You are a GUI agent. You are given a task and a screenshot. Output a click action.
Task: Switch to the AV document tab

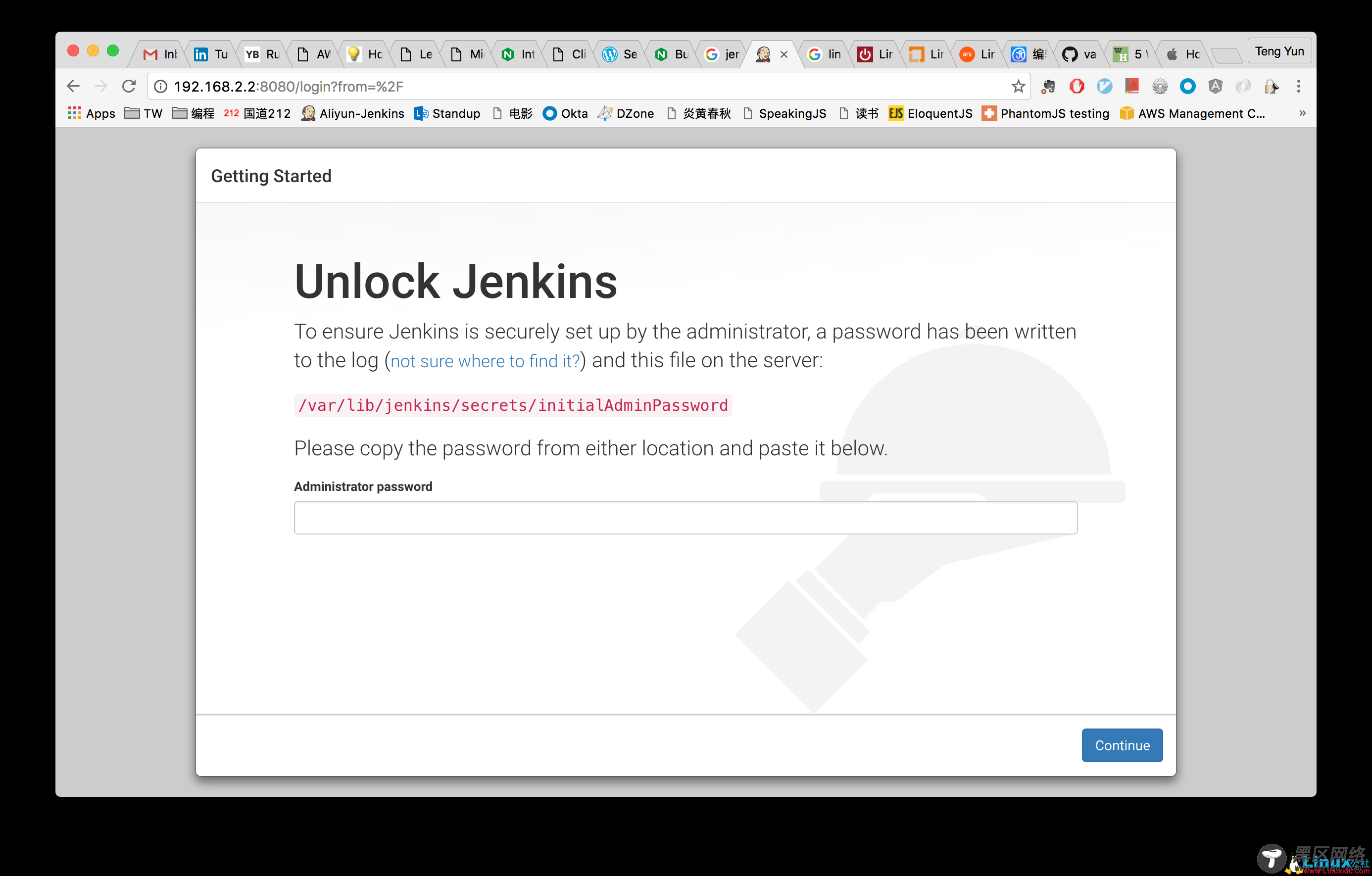click(313, 54)
